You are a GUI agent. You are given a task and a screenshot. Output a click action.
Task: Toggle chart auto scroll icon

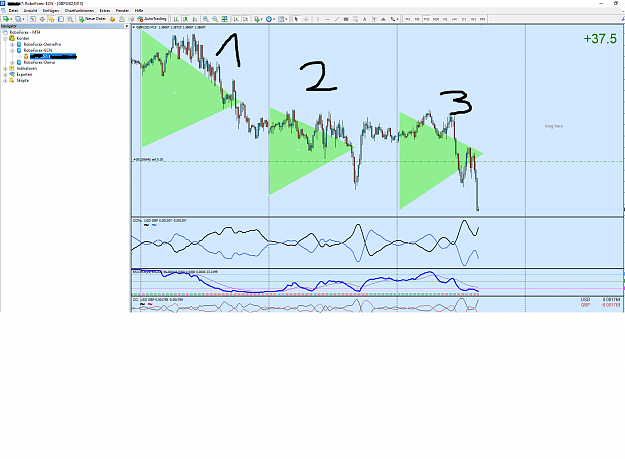(x=236, y=19)
